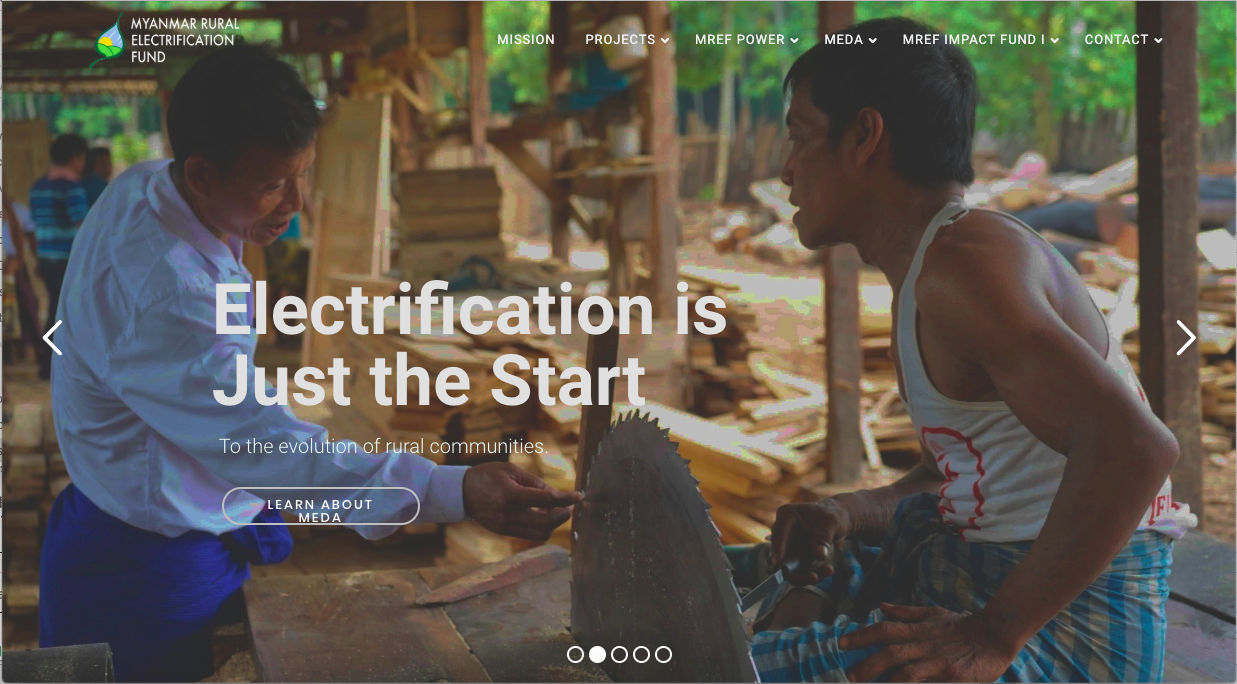This screenshot has width=1237, height=684.
Task: Open the Mission page
Action: [x=526, y=40]
